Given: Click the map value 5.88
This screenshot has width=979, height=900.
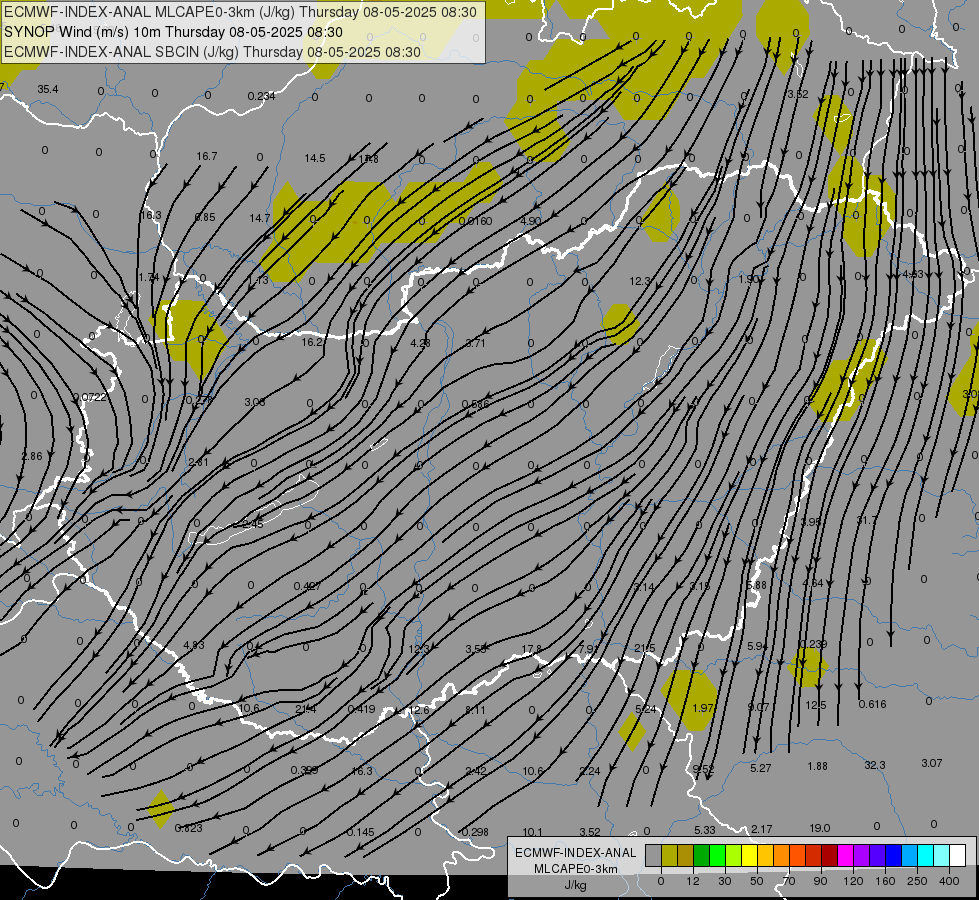Looking at the screenshot, I should (x=757, y=585).
